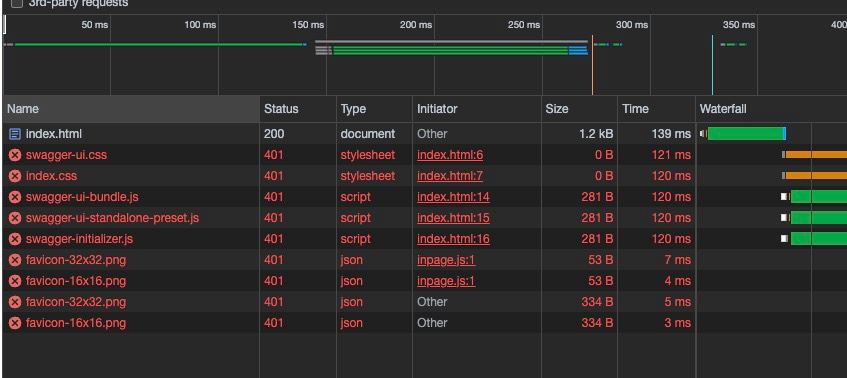The image size is (847, 378).
Task: Click the 300 ms tick label in overview
Action: [x=632, y=25]
